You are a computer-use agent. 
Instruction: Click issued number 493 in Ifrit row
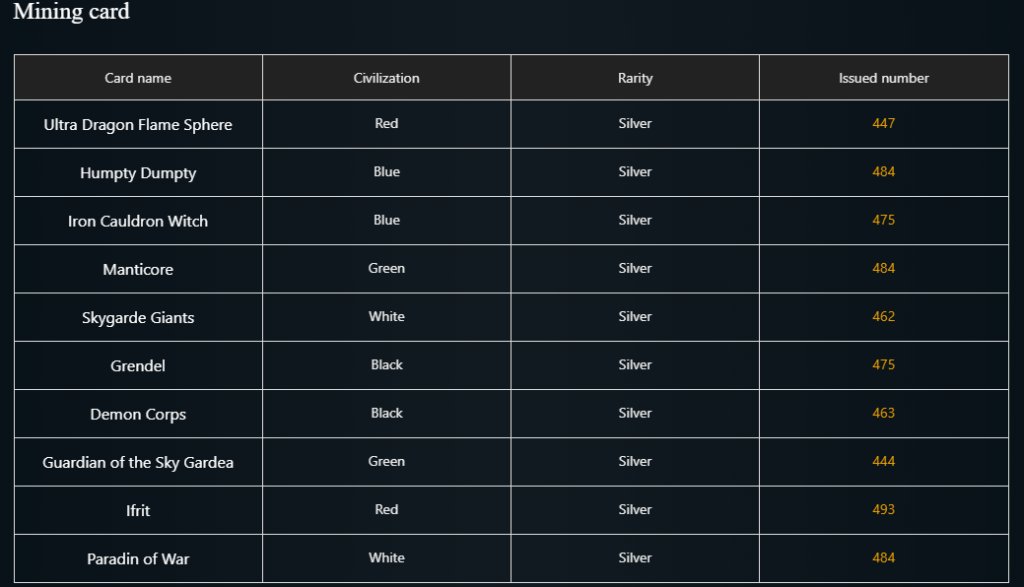coord(883,510)
